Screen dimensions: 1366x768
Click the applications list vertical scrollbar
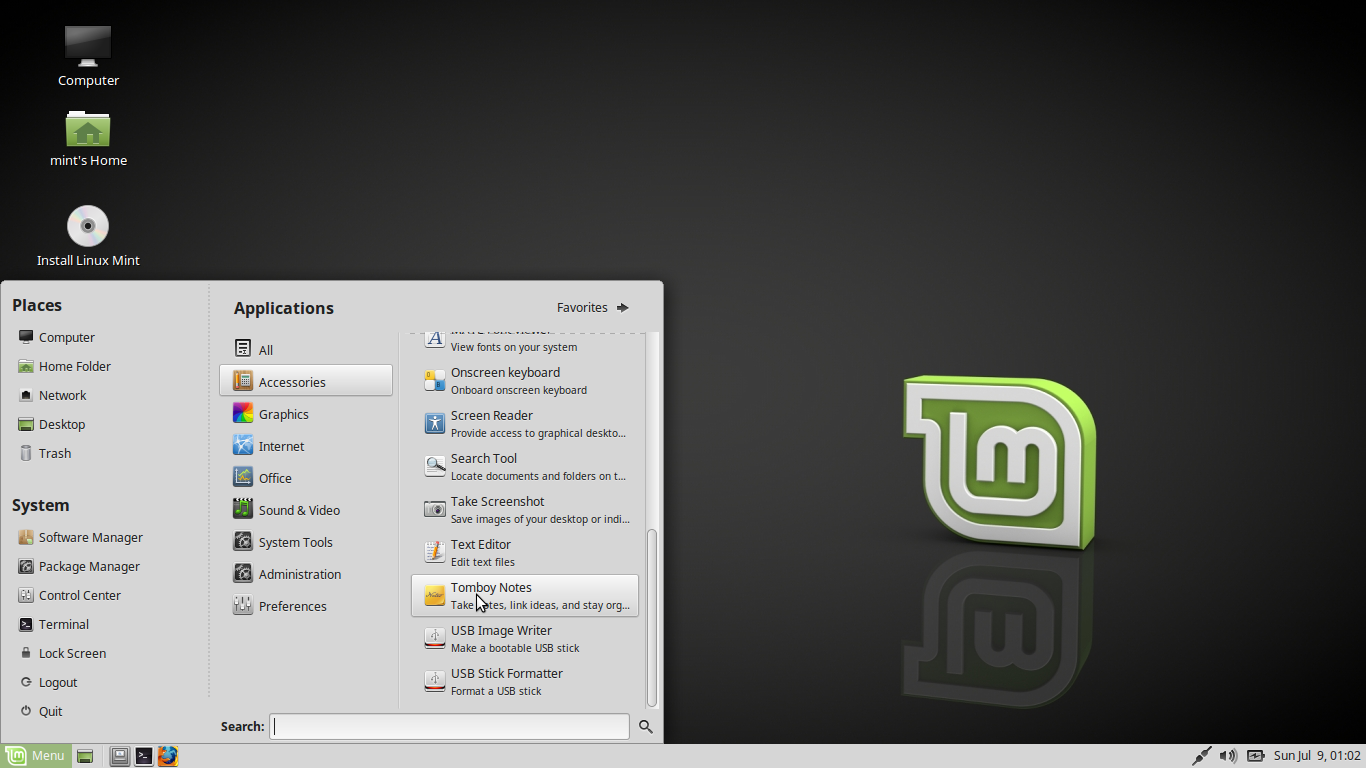(x=652, y=618)
